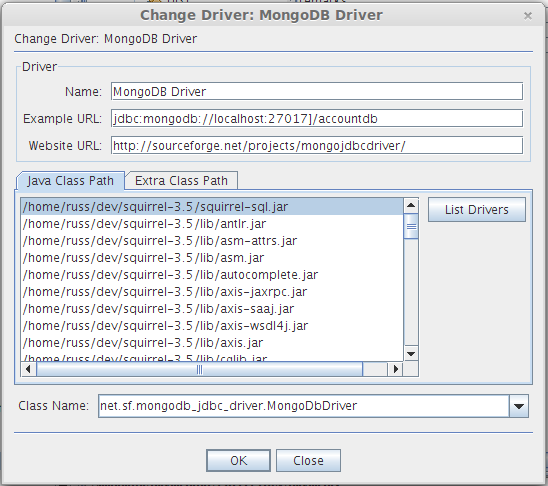Select the lib/axis-jaxrpc.jar entry
The height and width of the screenshot is (486, 548).
(212, 292)
